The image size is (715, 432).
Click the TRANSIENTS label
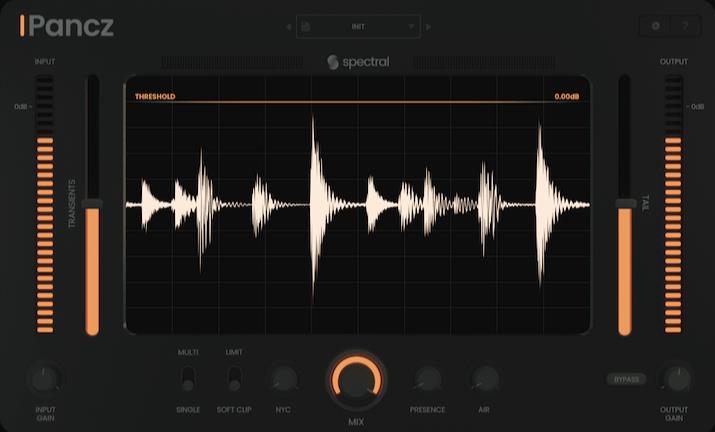72,203
